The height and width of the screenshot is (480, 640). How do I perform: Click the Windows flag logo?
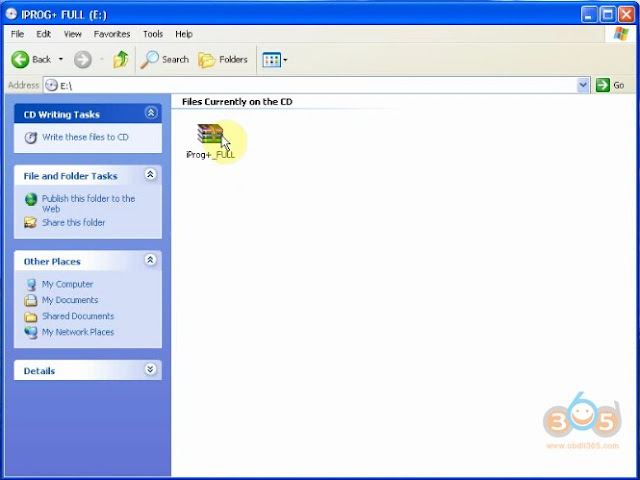coord(621,34)
